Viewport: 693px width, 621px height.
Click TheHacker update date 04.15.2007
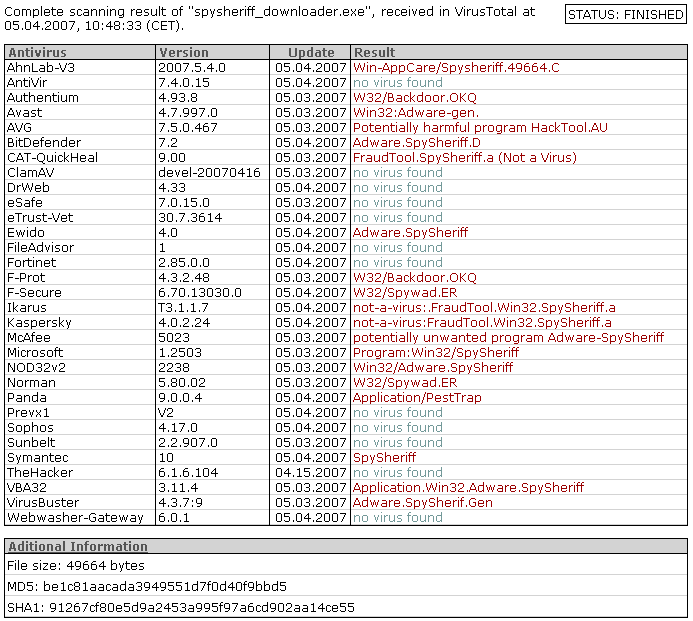310,473
